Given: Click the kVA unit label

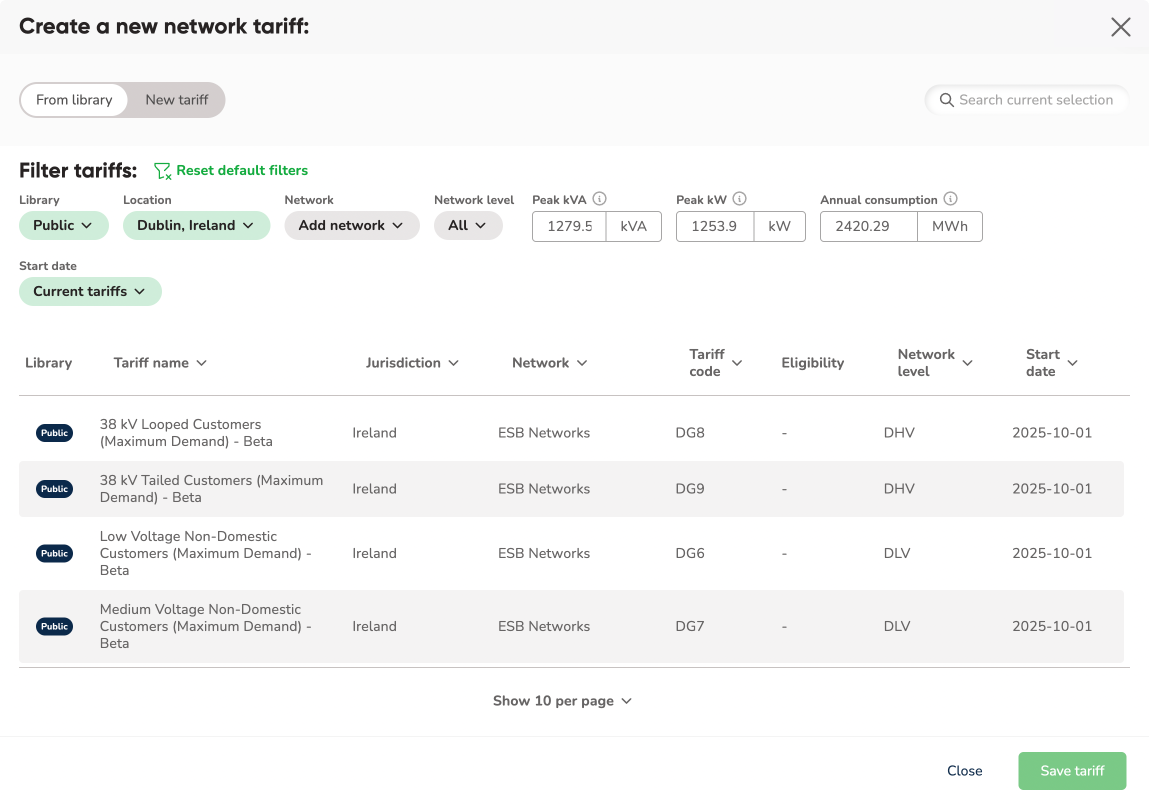Looking at the screenshot, I should click(633, 226).
